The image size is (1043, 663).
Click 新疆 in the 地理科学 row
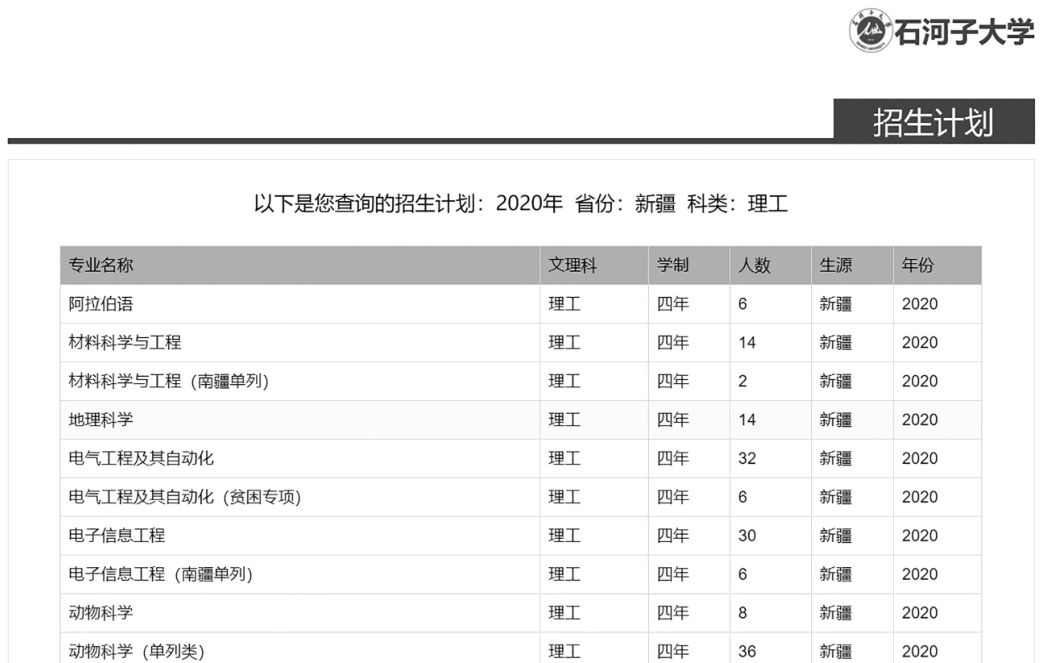click(x=835, y=420)
